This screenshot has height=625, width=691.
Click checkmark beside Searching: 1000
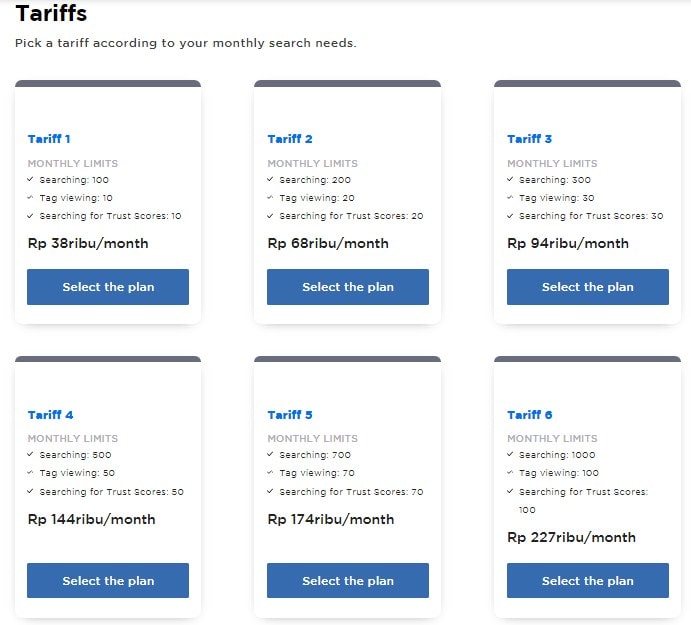coord(510,454)
